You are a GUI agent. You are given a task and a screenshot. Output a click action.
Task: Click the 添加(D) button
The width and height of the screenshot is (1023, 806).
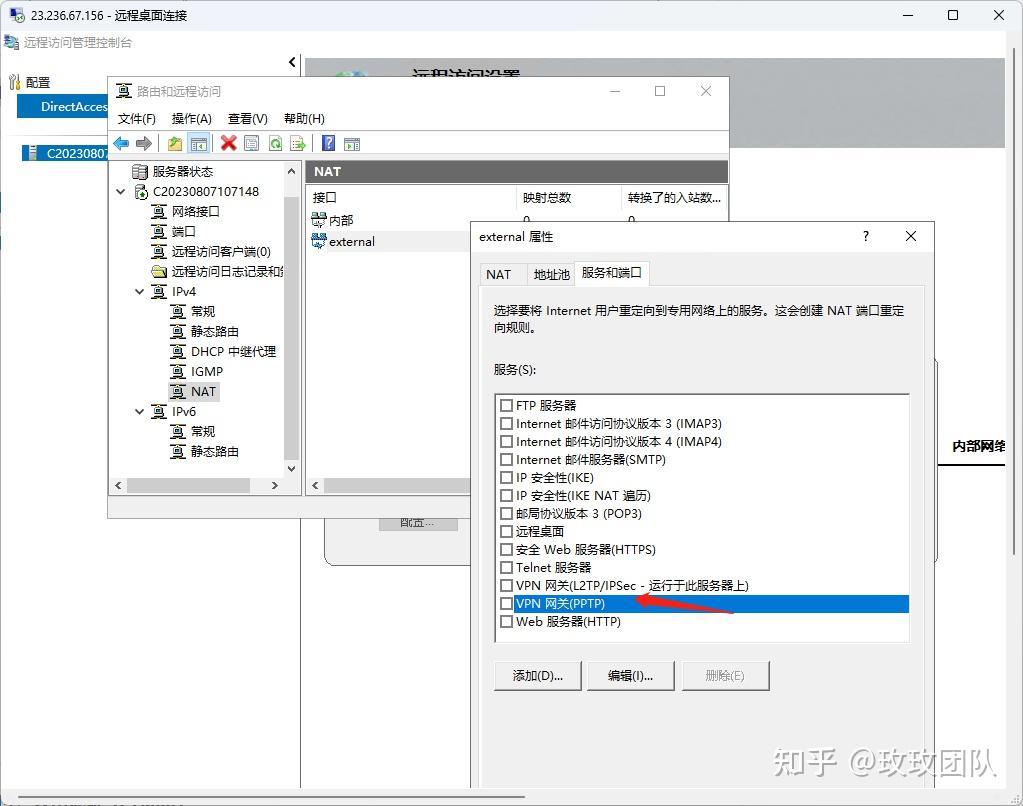537,675
